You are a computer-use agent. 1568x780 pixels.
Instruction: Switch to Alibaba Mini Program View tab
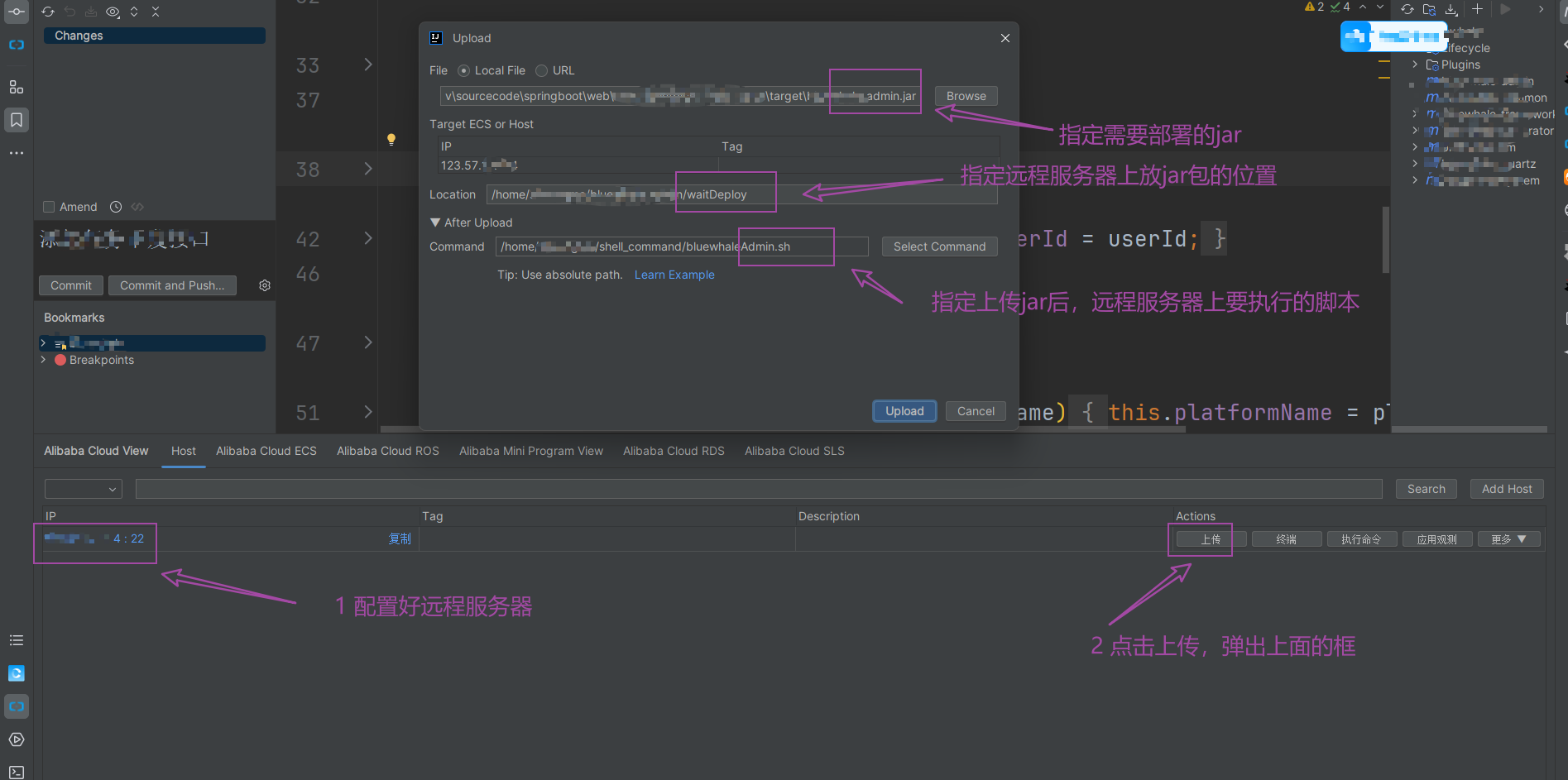tap(531, 451)
